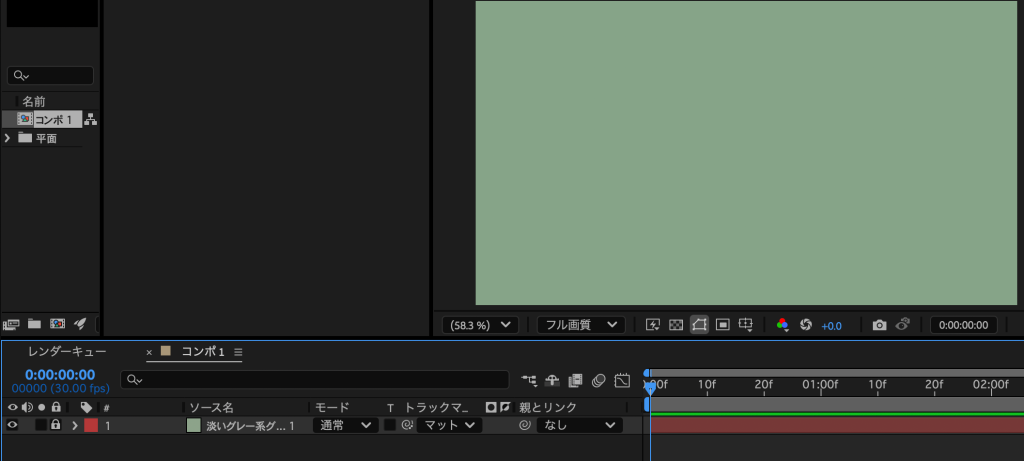
Task: Hide layer 1 with its eye icon
Action: [x=13, y=425]
